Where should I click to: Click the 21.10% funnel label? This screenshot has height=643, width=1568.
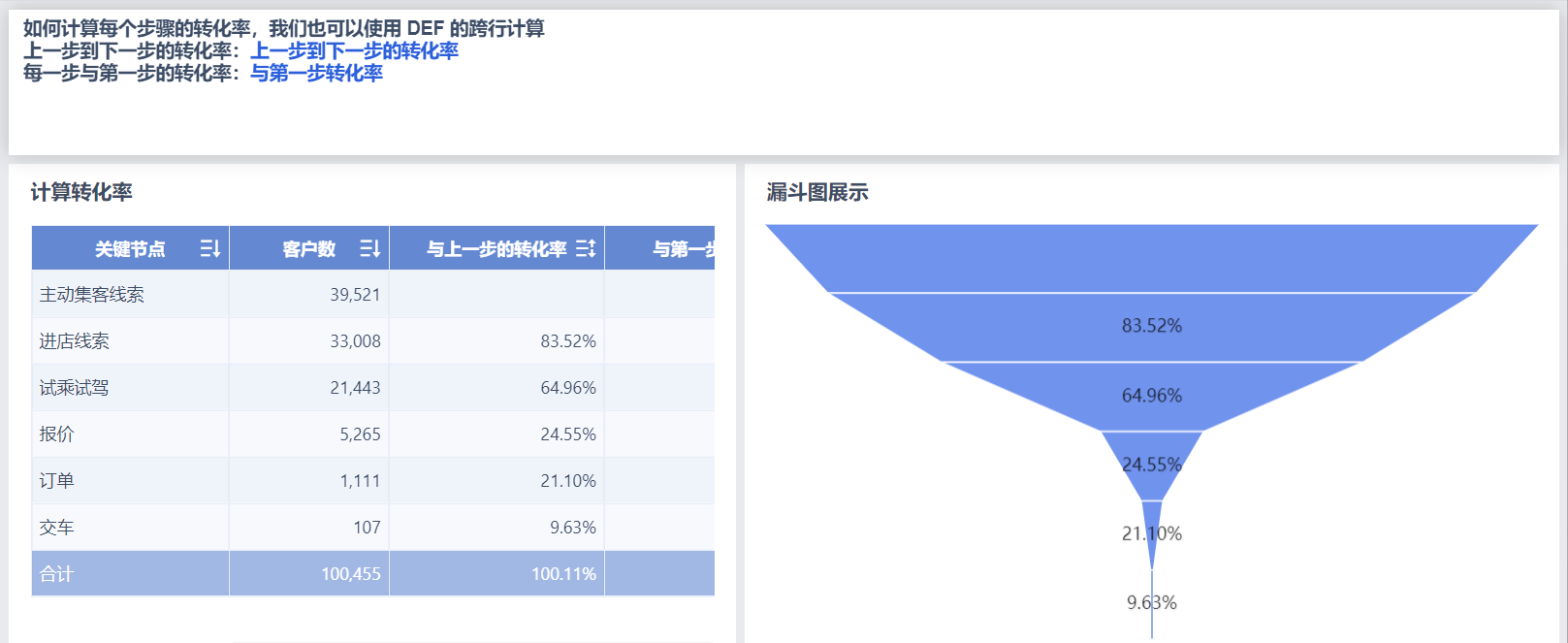point(1152,533)
